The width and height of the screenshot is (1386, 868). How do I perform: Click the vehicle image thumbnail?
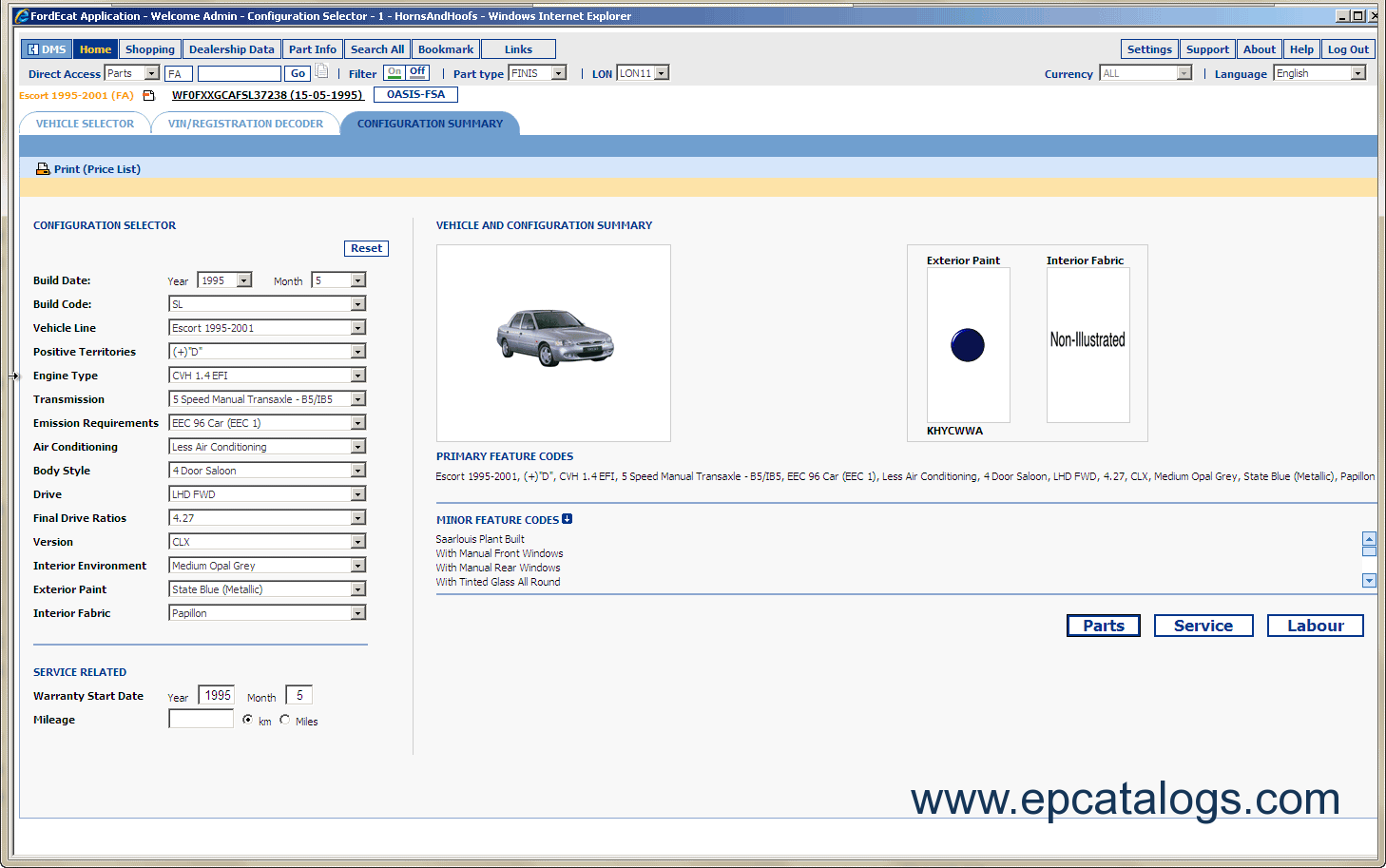point(553,342)
